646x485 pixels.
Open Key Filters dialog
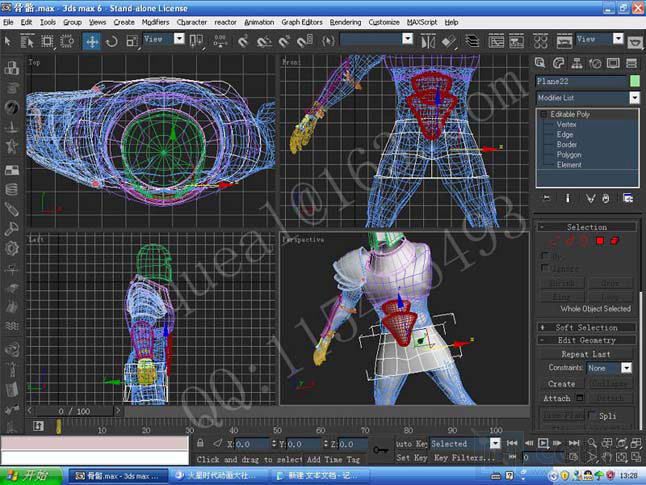[x=465, y=457]
